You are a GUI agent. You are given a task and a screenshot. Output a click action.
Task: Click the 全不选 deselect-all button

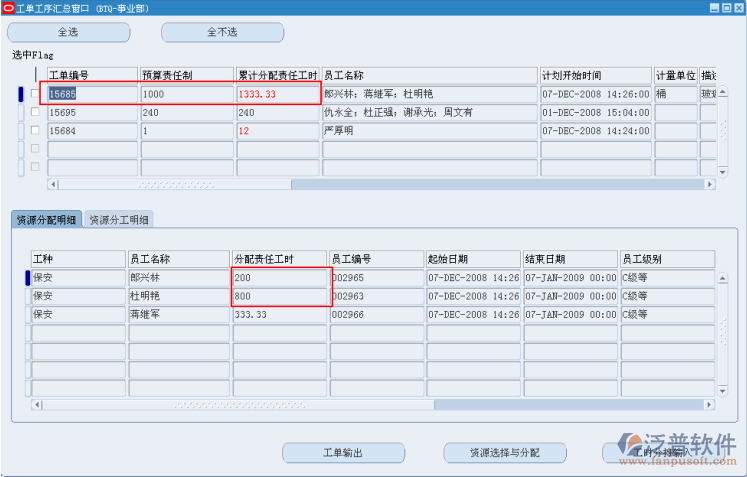coord(222,32)
